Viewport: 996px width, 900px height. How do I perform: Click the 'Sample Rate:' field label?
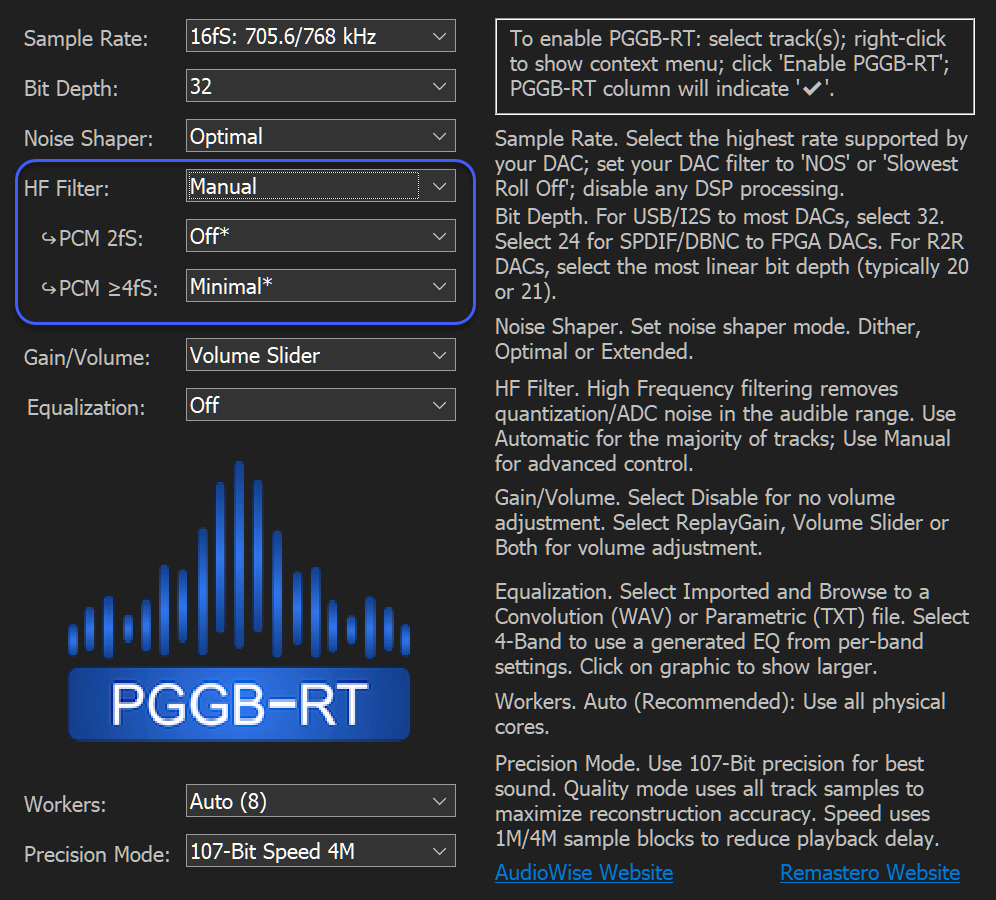pos(86,39)
